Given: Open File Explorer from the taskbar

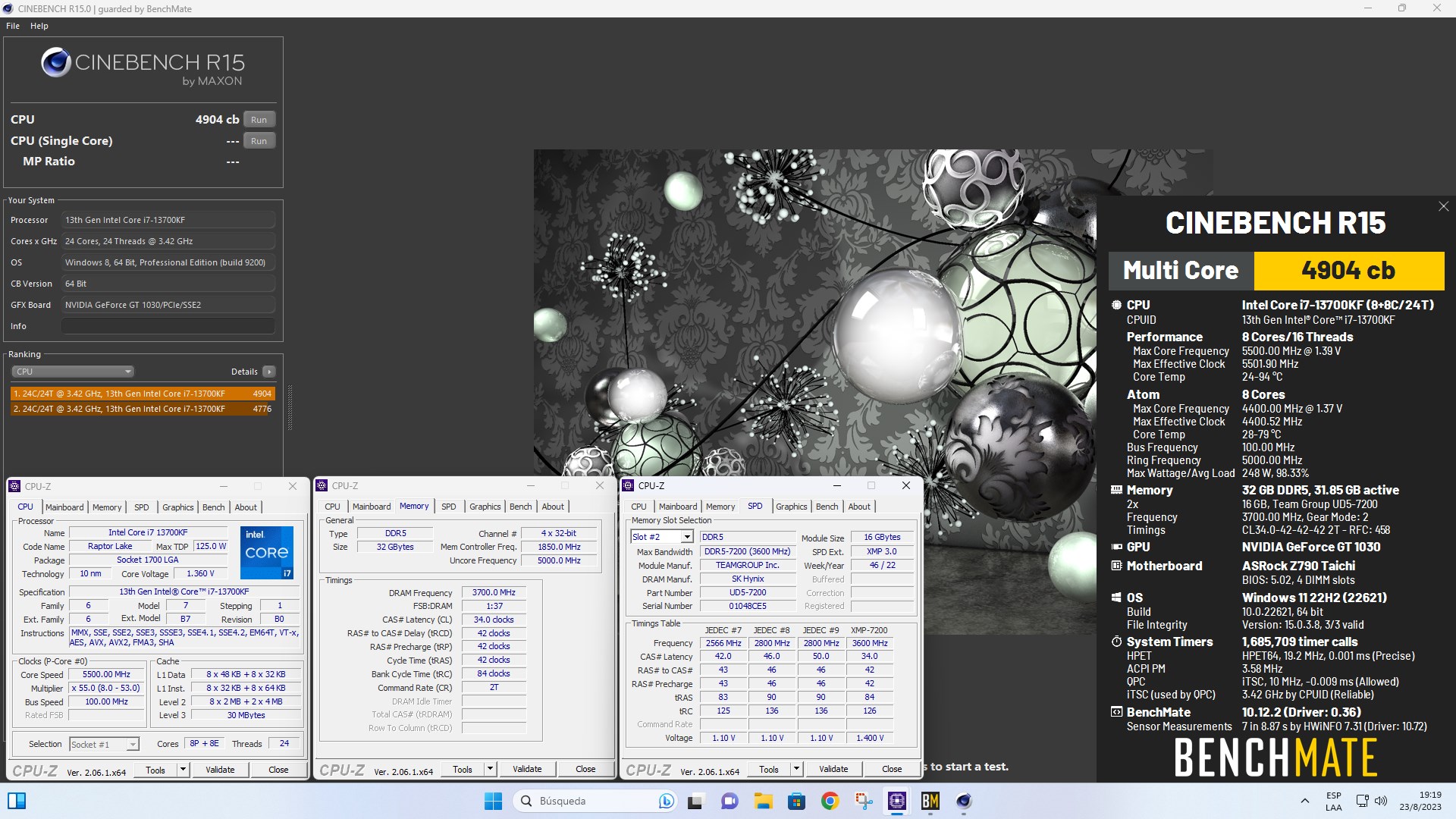Looking at the screenshot, I should click(763, 801).
